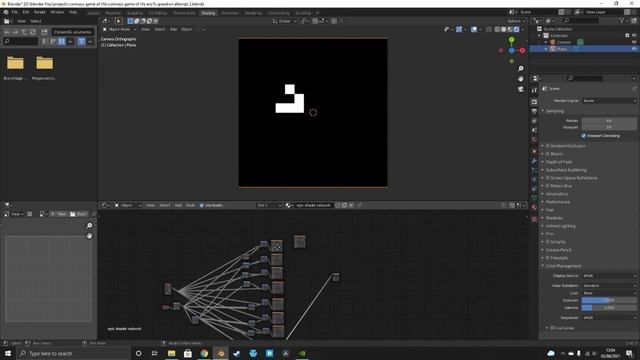Click the viewport pan hand gizmo
Image resolution: width=640 pixels, height=360 pixels.
520,78
